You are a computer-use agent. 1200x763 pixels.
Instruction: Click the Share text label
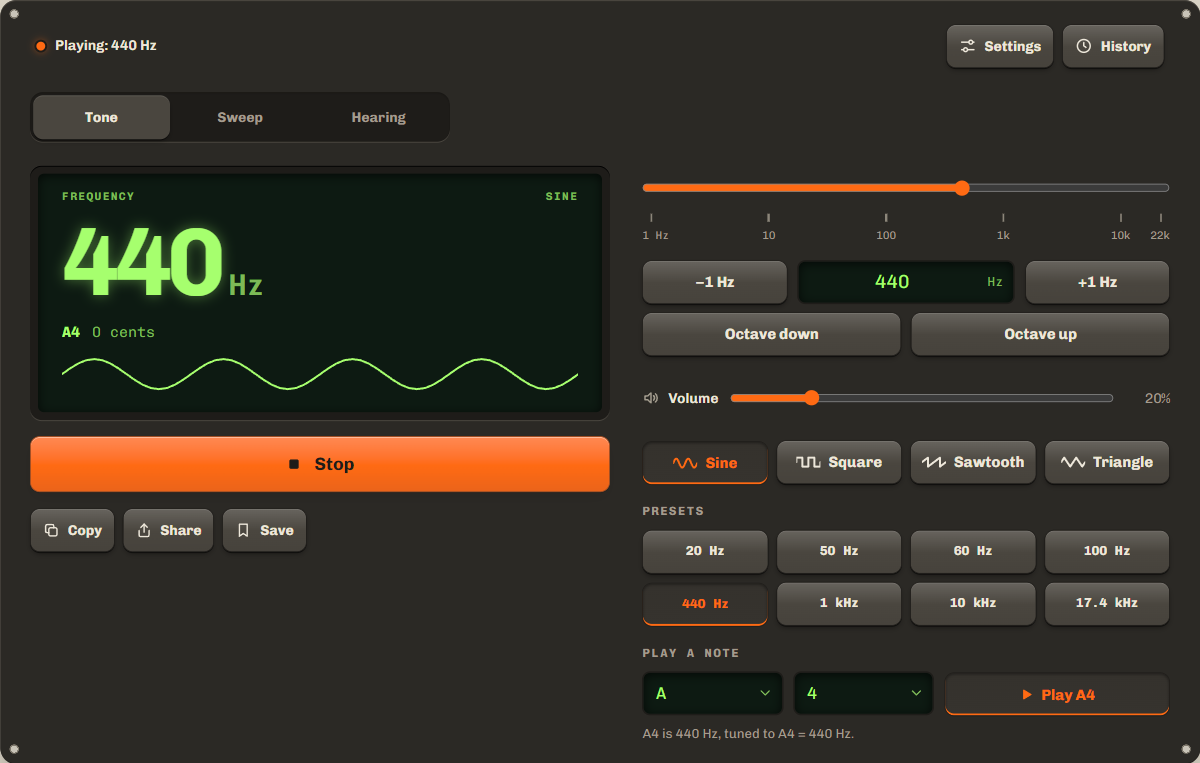(181, 530)
